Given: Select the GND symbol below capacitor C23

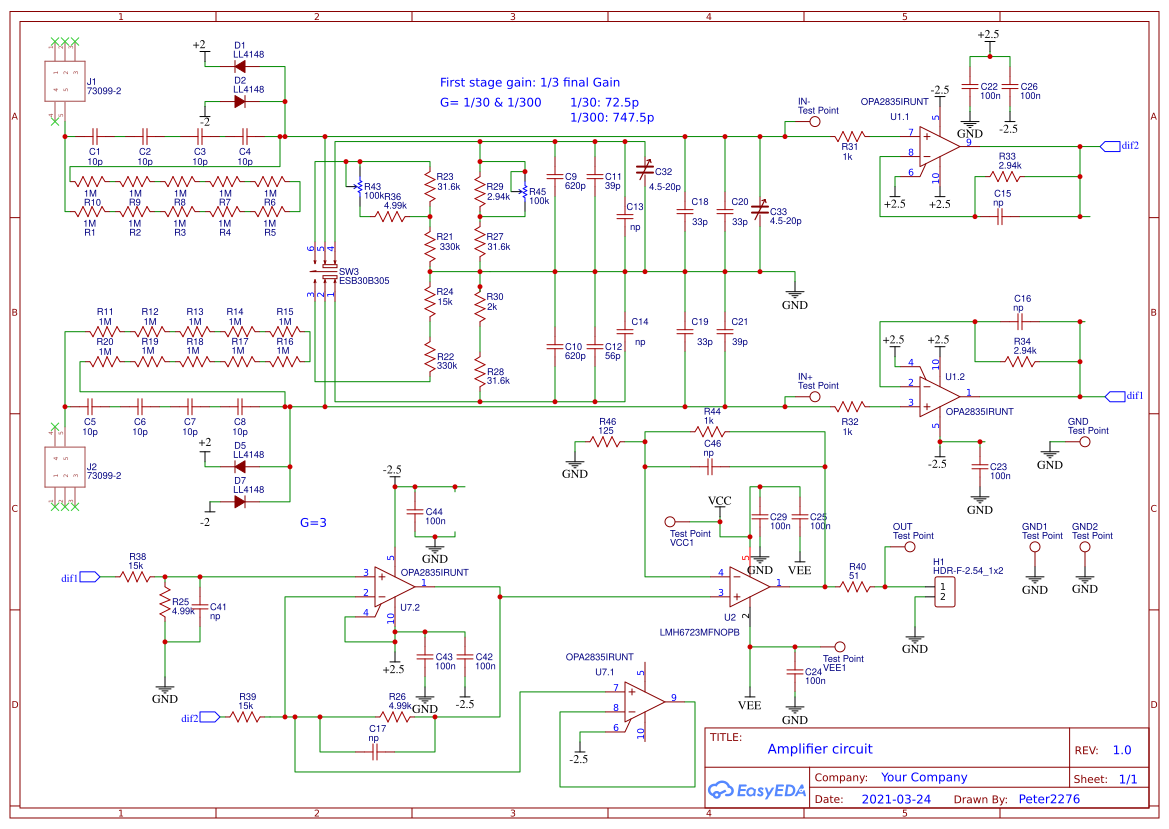Looking at the screenshot, I should pos(979,500).
